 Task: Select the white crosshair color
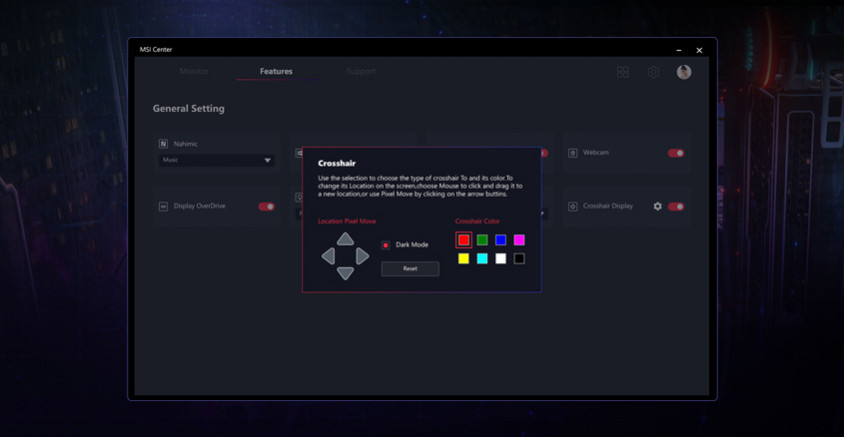(x=501, y=258)
